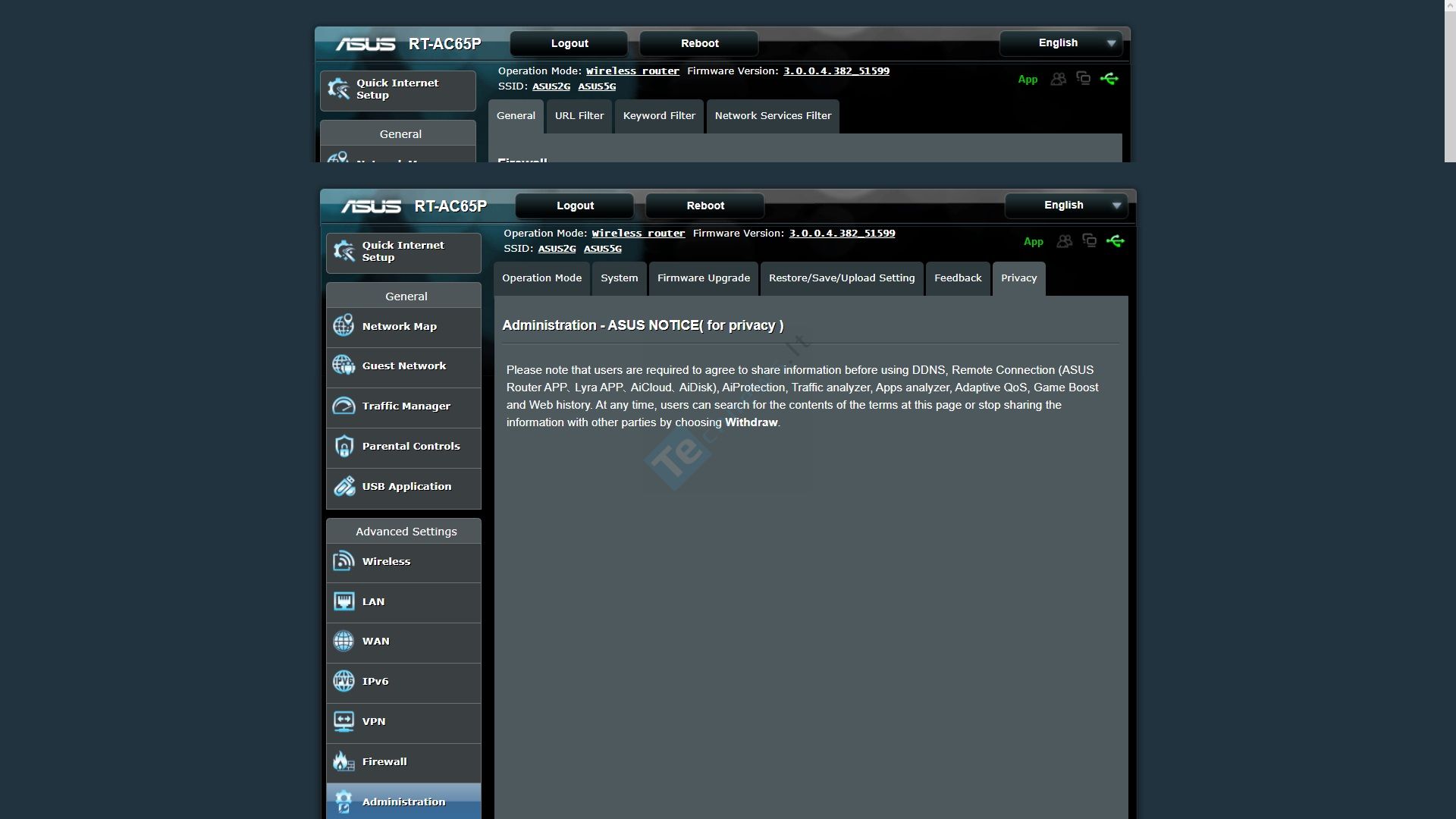Switch to System tab

click(620, 278)
